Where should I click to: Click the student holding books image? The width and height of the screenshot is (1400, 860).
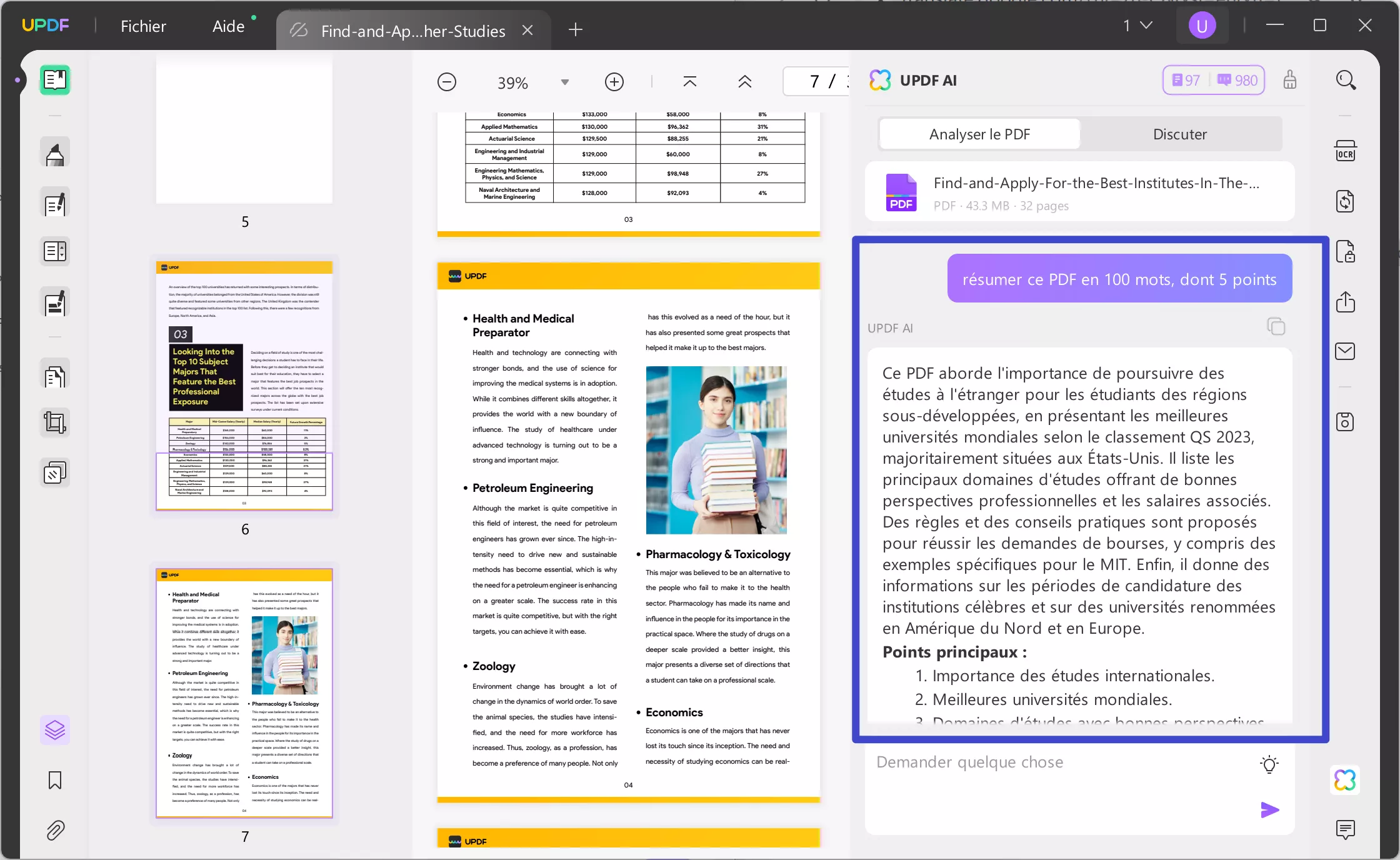point(716,450)
